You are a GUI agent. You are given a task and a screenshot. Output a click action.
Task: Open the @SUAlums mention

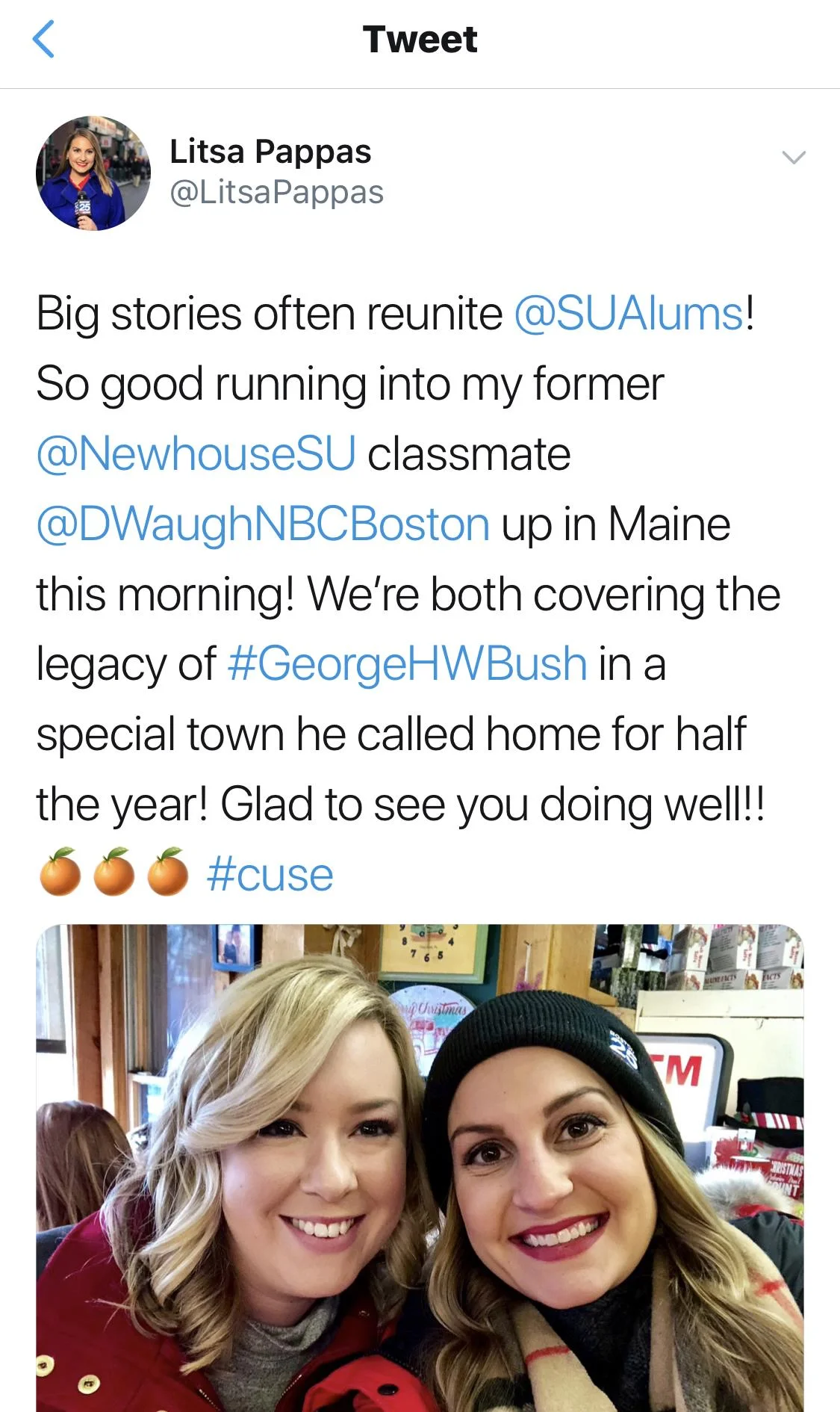(629, 314)
